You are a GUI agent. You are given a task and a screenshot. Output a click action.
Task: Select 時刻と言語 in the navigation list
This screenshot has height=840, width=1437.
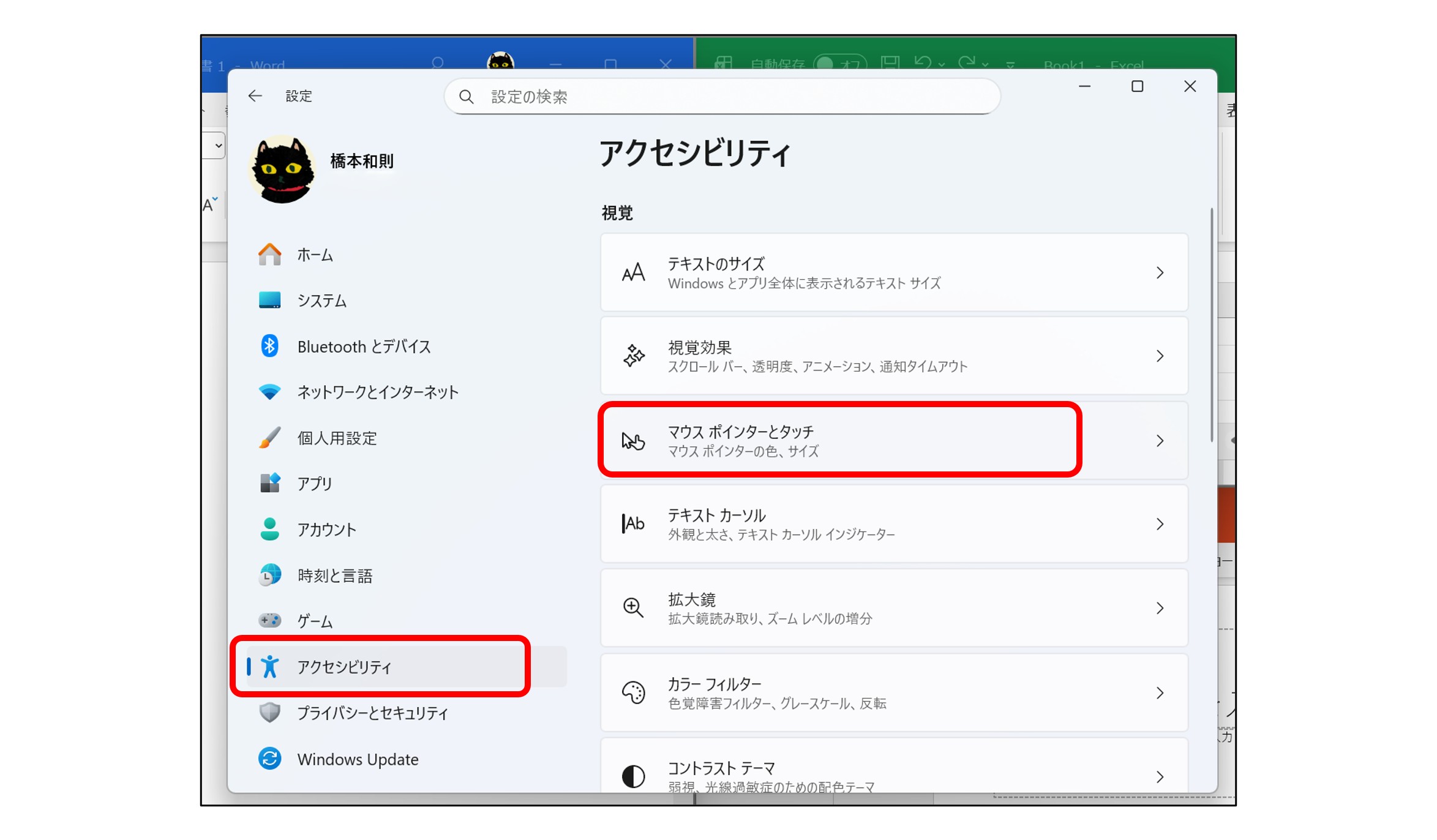point(335,576)
